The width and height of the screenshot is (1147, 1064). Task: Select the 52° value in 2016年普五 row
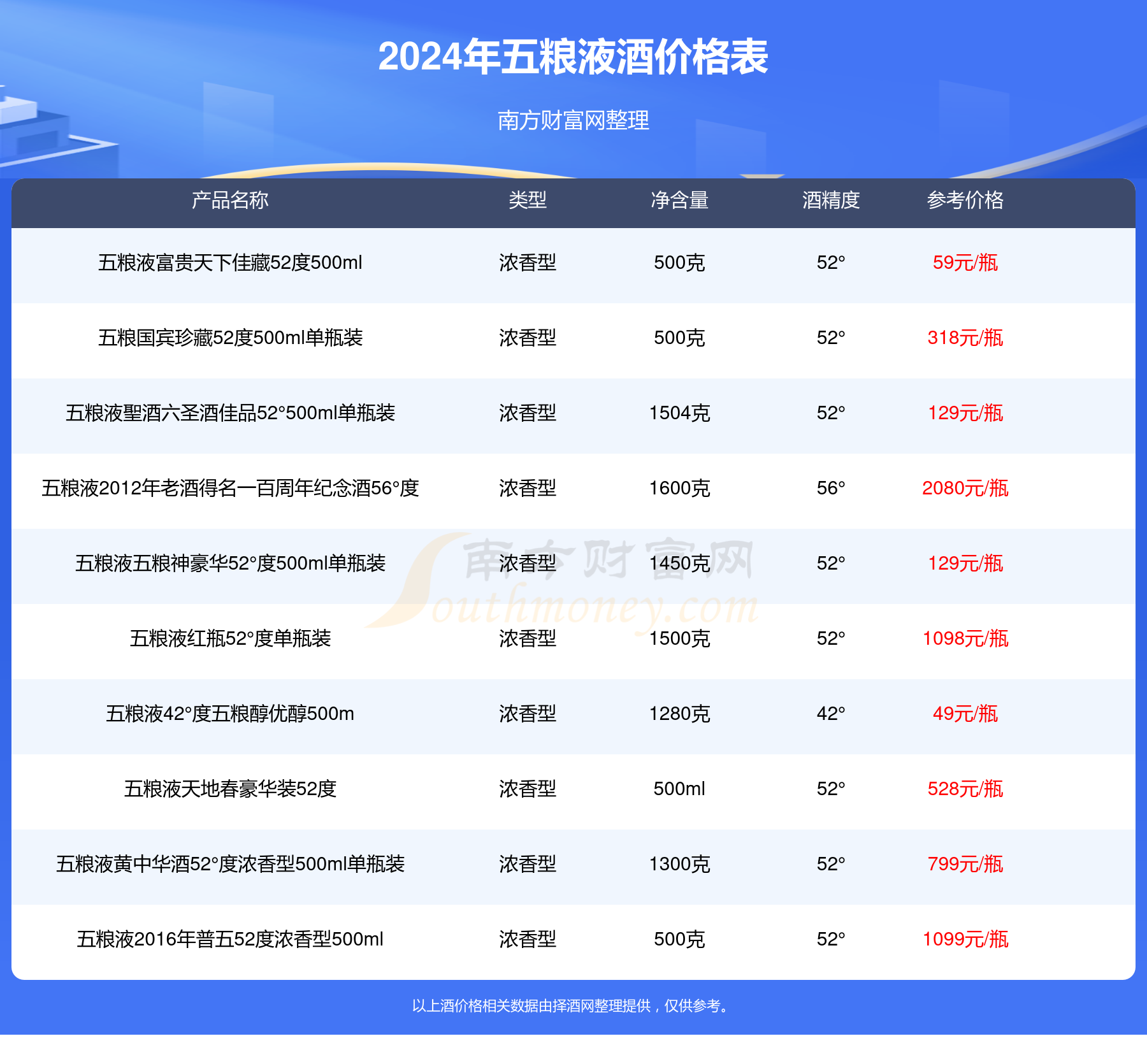pos(831,939)
